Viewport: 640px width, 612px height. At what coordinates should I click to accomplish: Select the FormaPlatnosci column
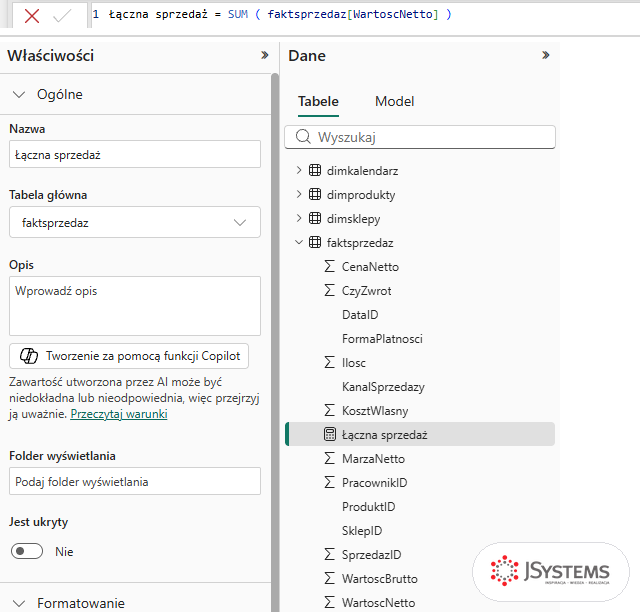coord(382,339)
